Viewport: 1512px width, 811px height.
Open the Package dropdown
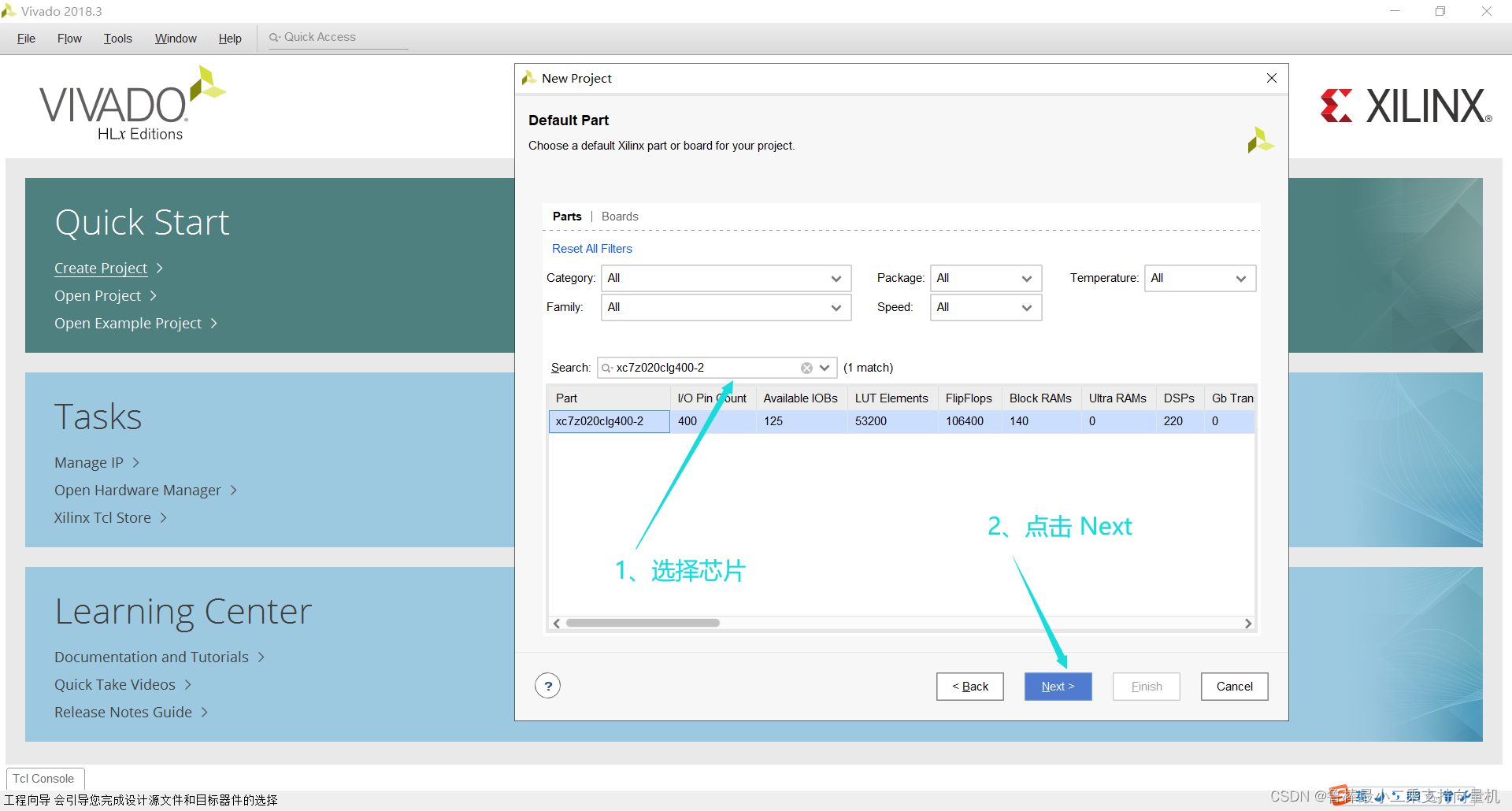tap(986, 278)
